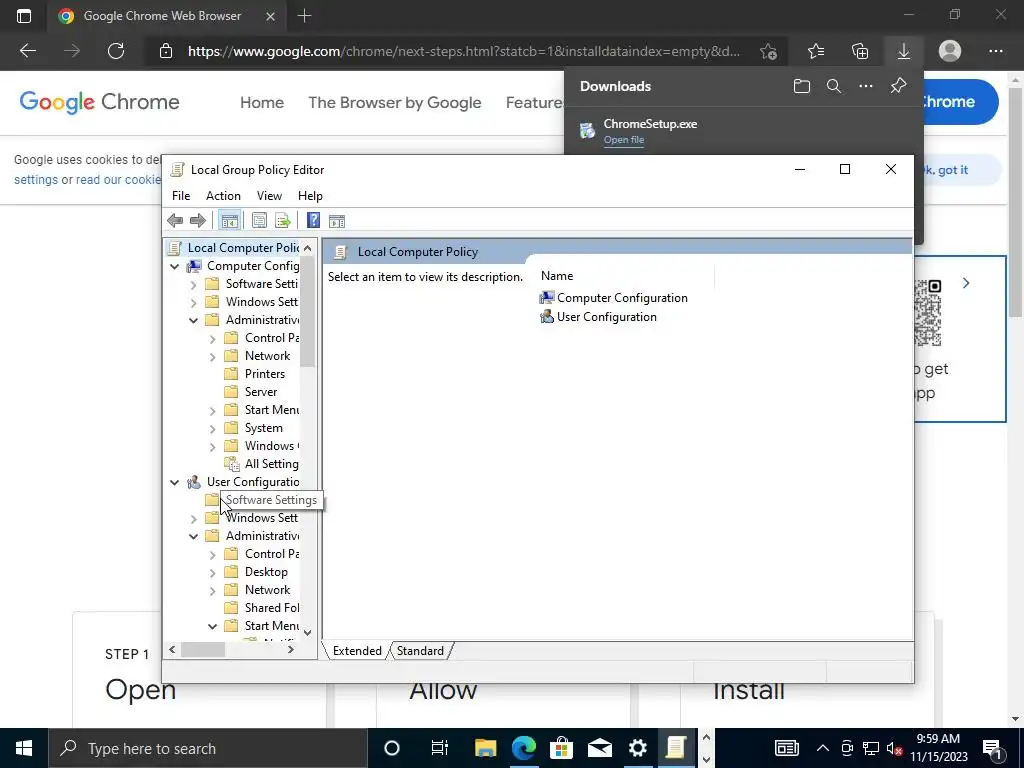Click the Type here to search box

tap(208, 748)
